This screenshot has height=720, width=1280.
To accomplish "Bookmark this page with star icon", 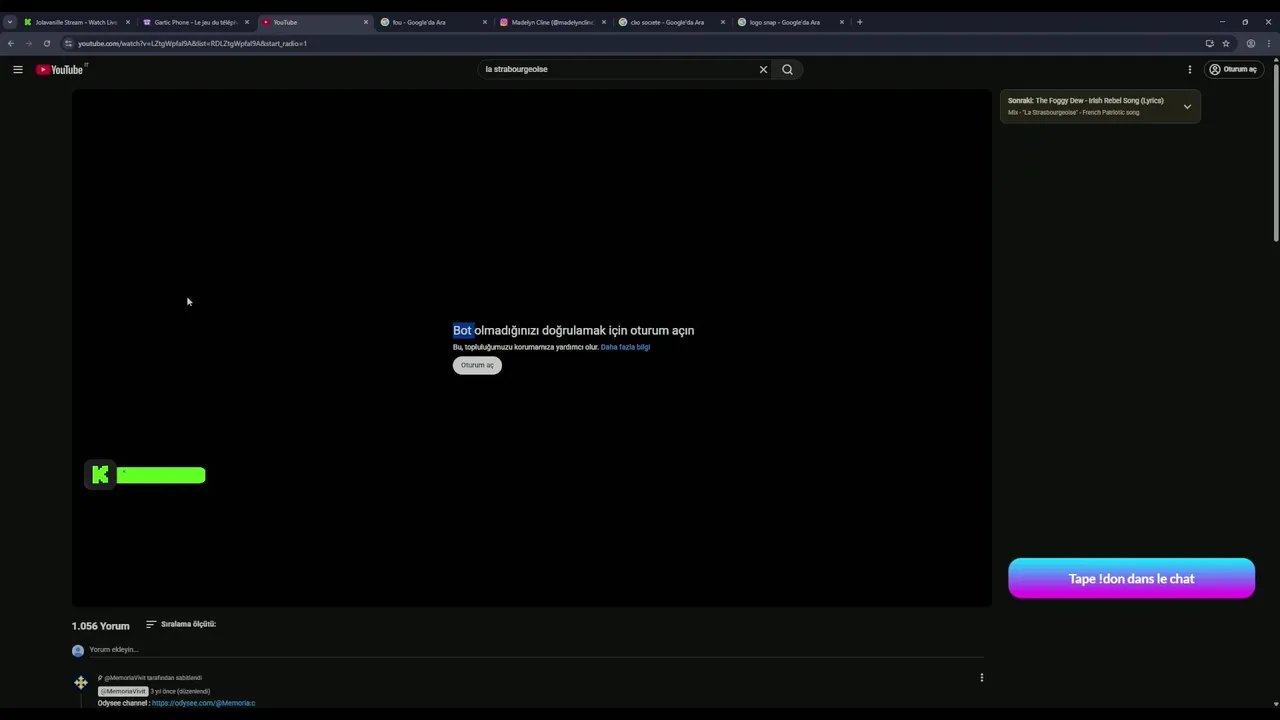I will 1226,43.
